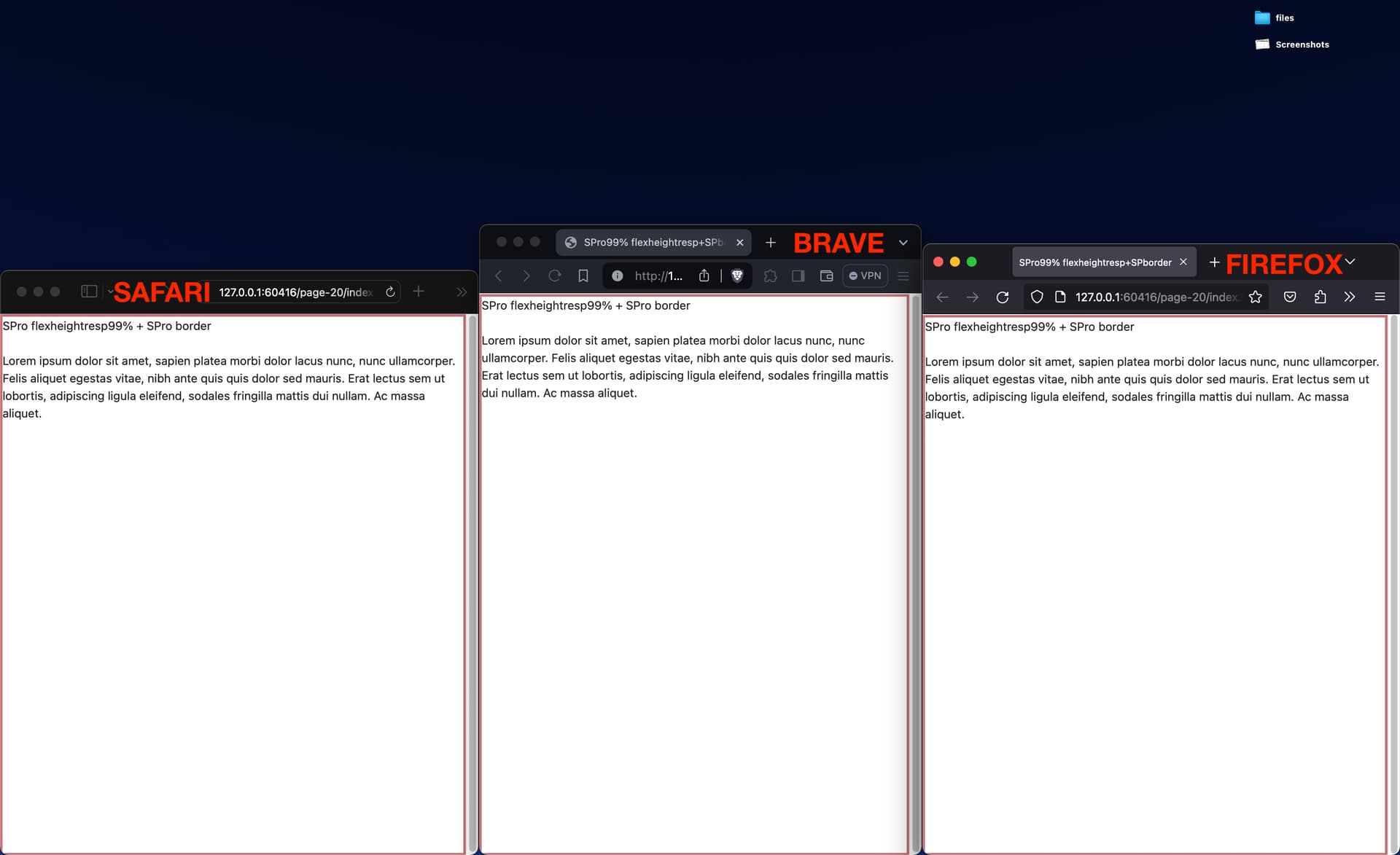Click the Brave page vertical scrollbar

(x=916, y=573)
